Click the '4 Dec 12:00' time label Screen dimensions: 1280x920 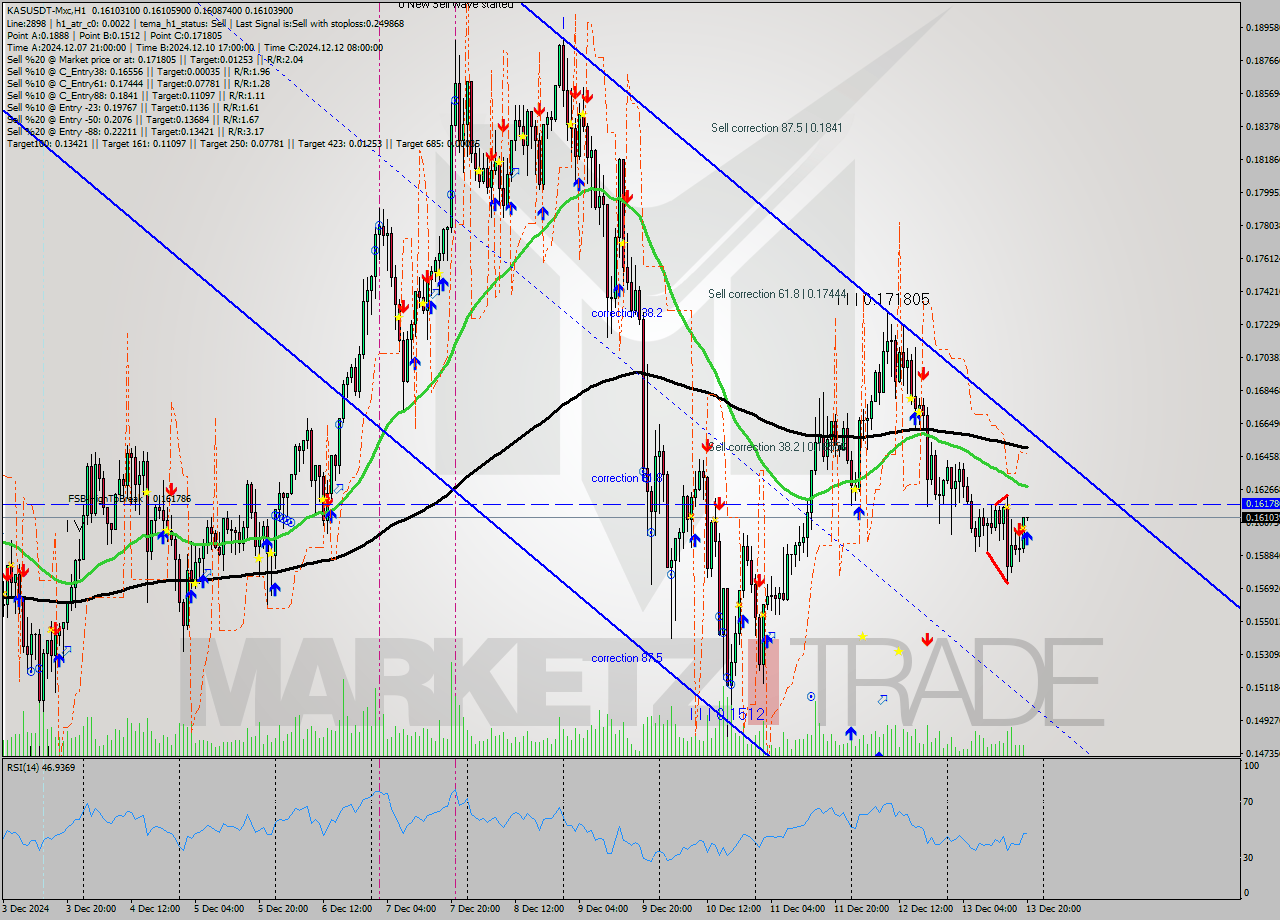coord(155,908)
